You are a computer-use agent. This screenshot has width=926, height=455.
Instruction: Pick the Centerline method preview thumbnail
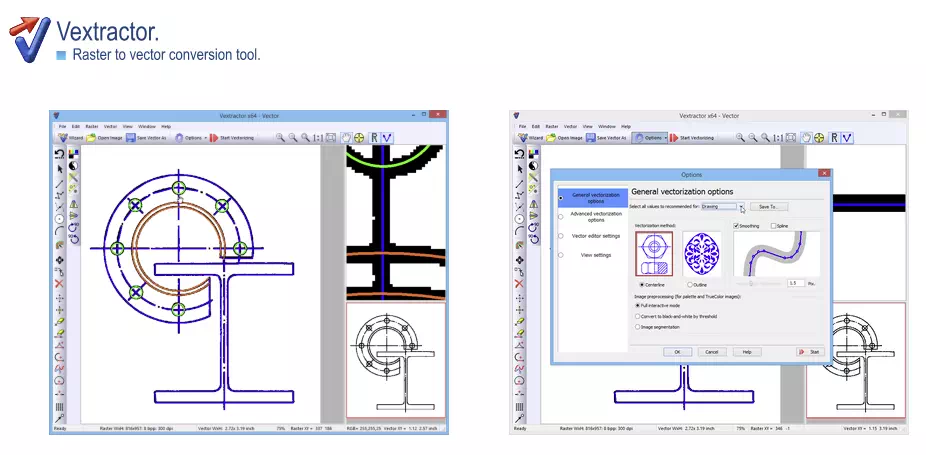pyautogui.click(x=654, y=254)
